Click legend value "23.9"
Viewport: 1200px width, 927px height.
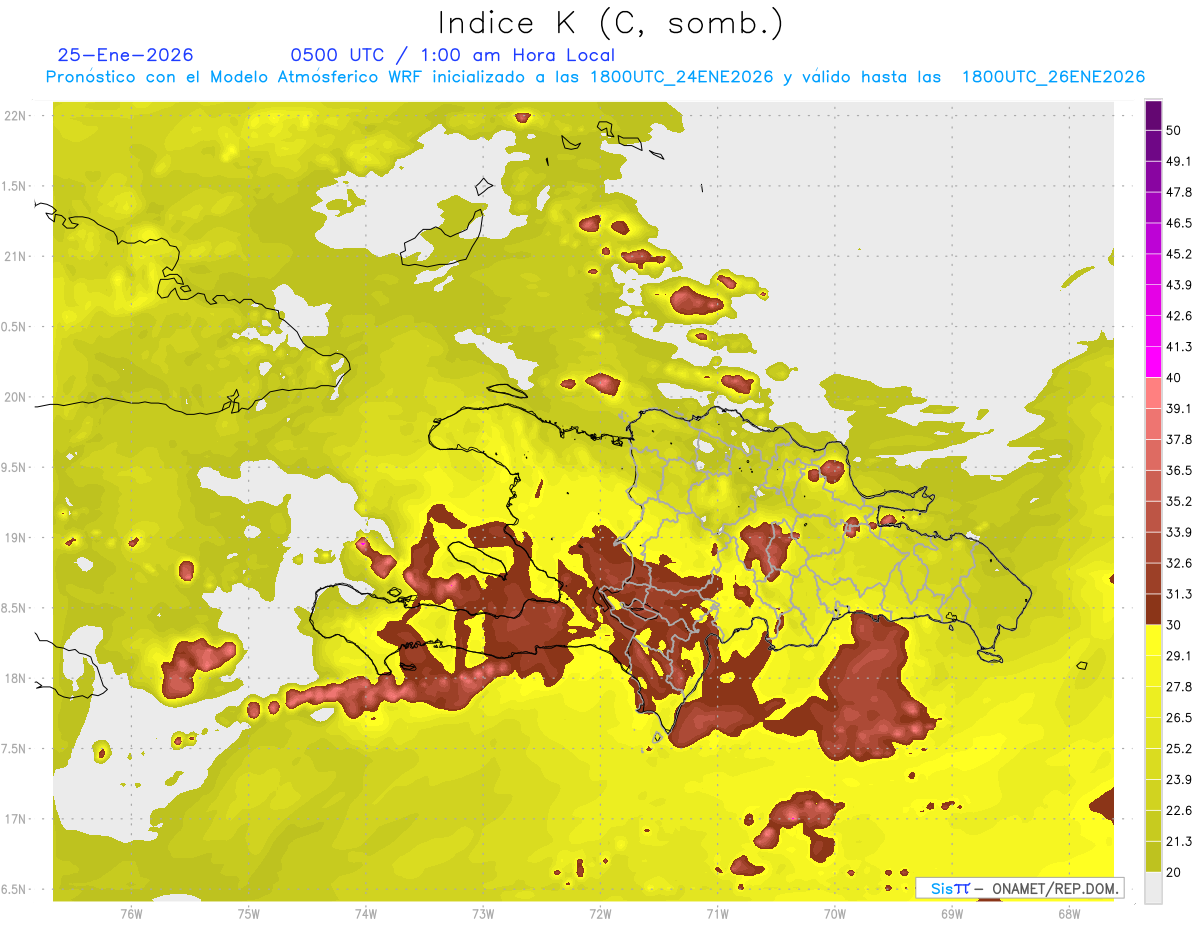tap(1178, 779)
